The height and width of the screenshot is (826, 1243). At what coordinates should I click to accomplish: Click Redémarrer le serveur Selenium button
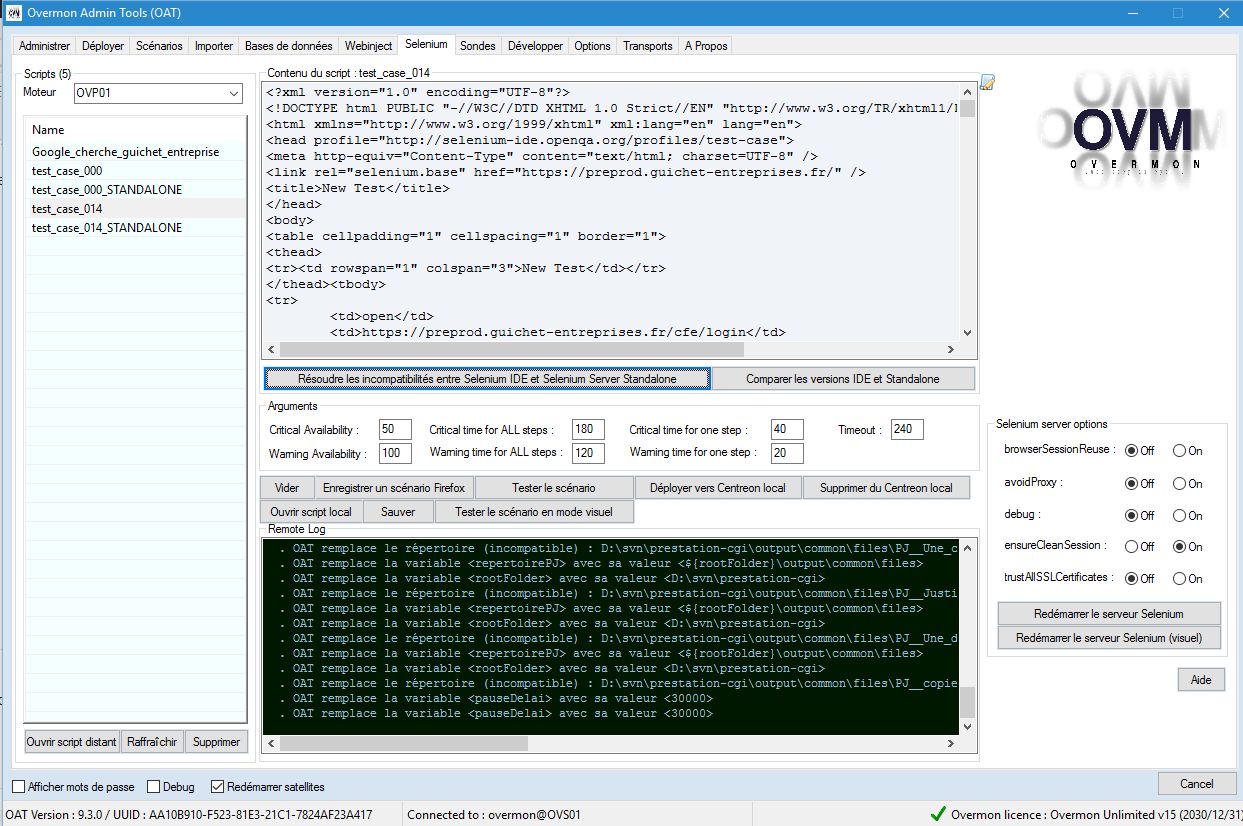tap(1109, 614)
